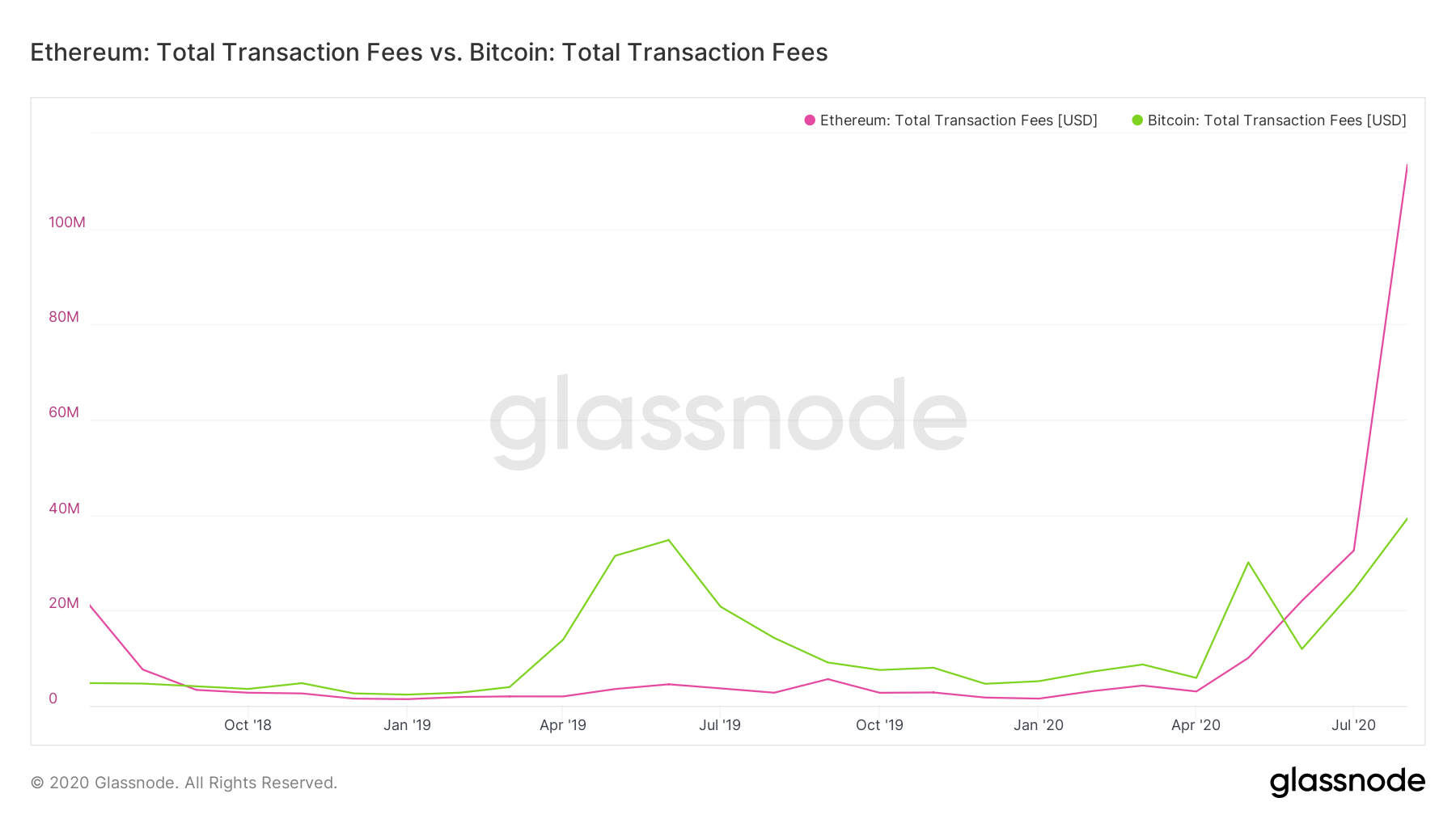Toggle Ethereum Total Transaction Fees legend label
Image resolution: width=1456 pixels, height=819 pixels.
[959, 120]
